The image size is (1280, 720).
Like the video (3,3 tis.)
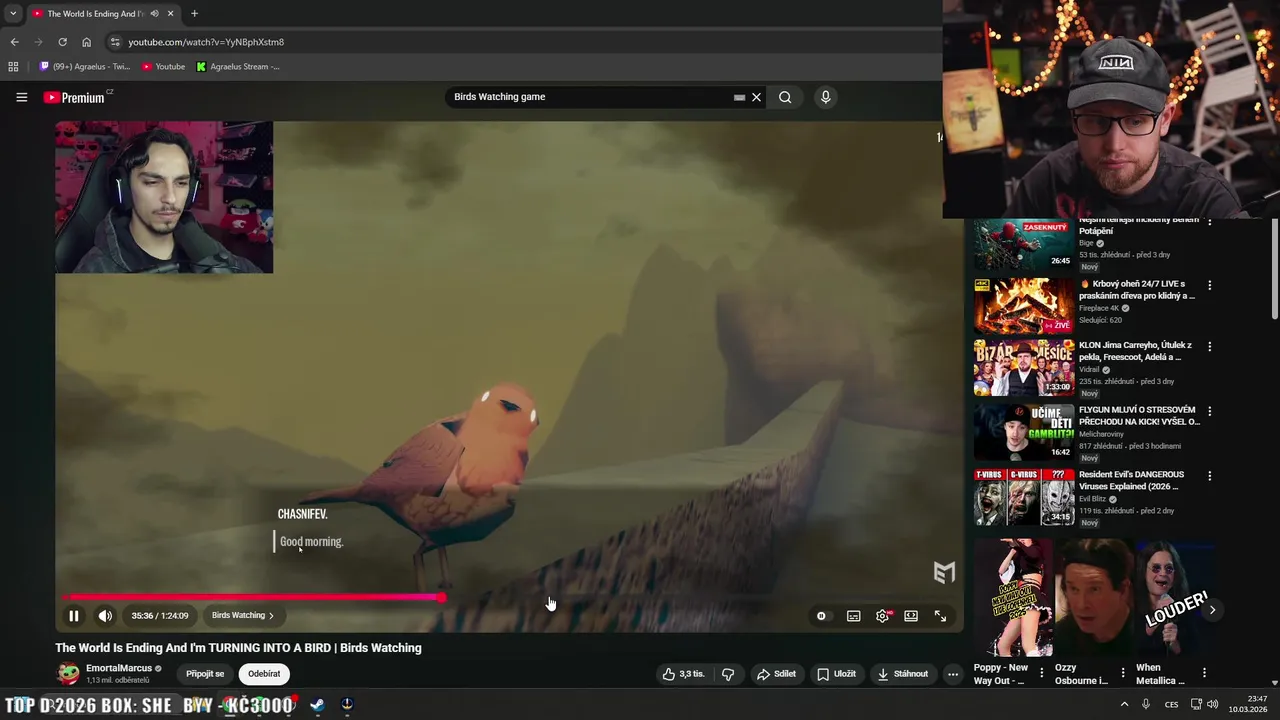[683, 674]
